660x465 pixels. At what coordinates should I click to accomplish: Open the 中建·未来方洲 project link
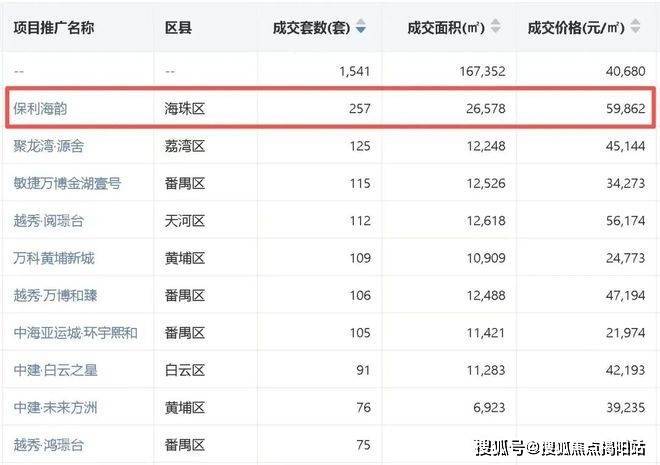pyautogui.click(x=56, y=408)
